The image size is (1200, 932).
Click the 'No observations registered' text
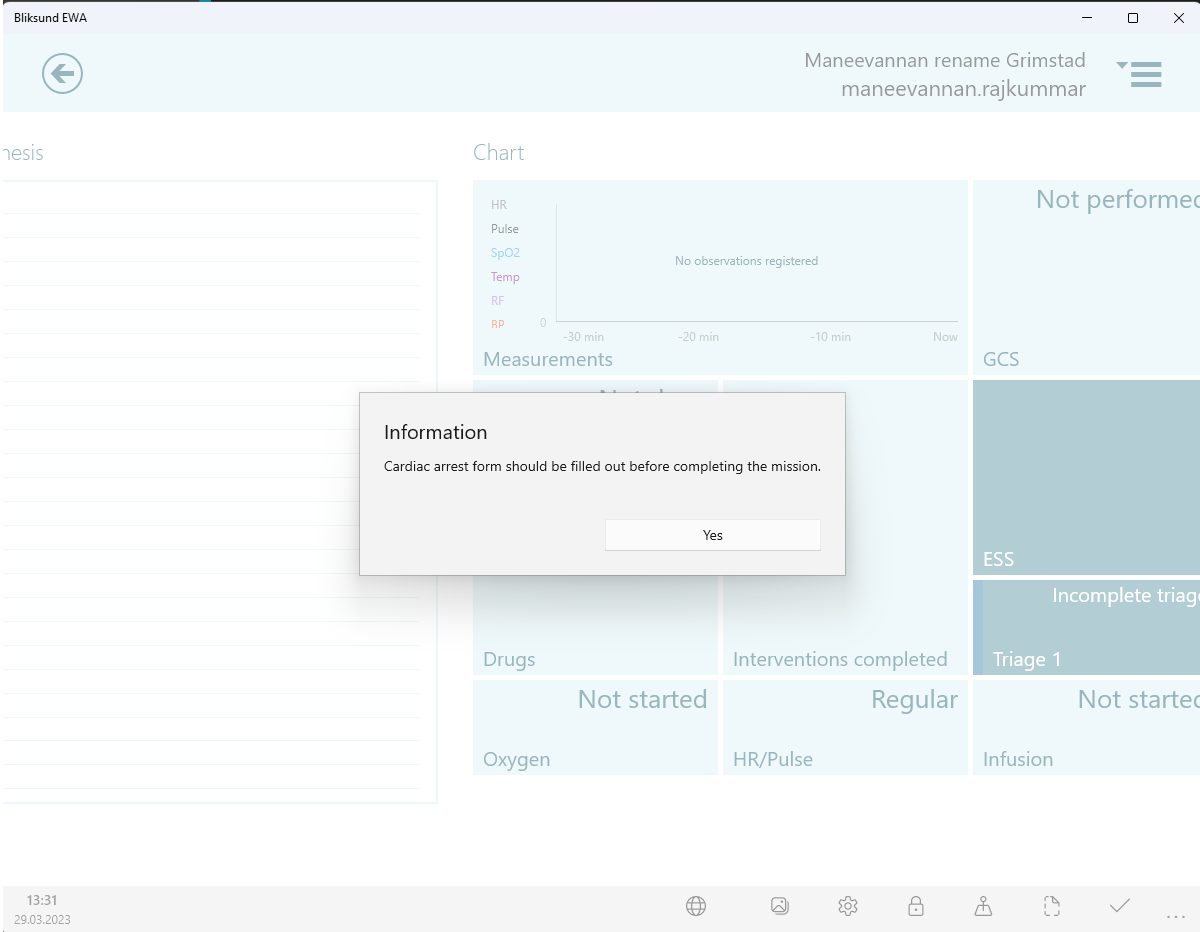tap(746, 261)
